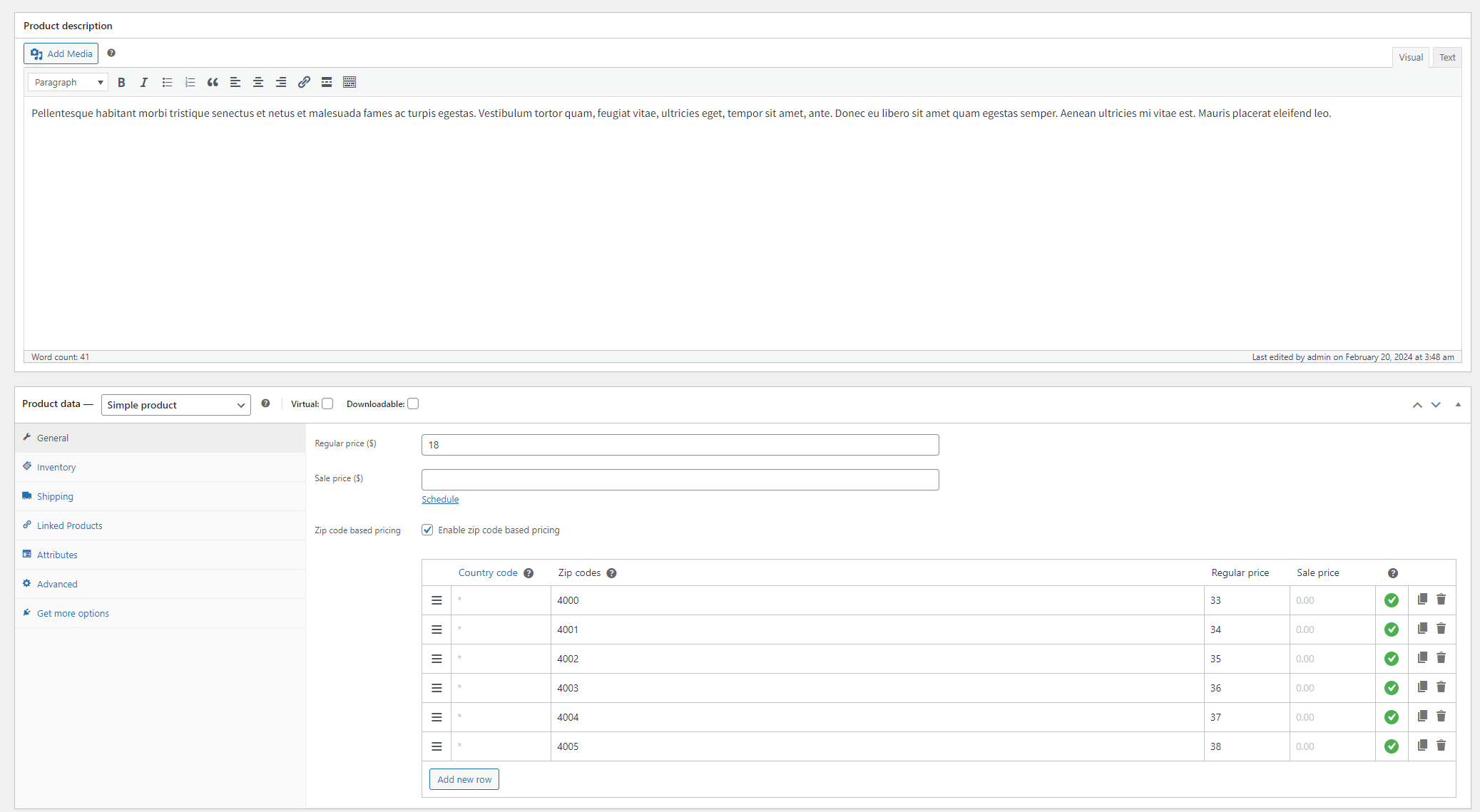Edit the zip code field containing 4003
Image resolution: width=1480 pixels, height=812 pixels.
(877, 688)
